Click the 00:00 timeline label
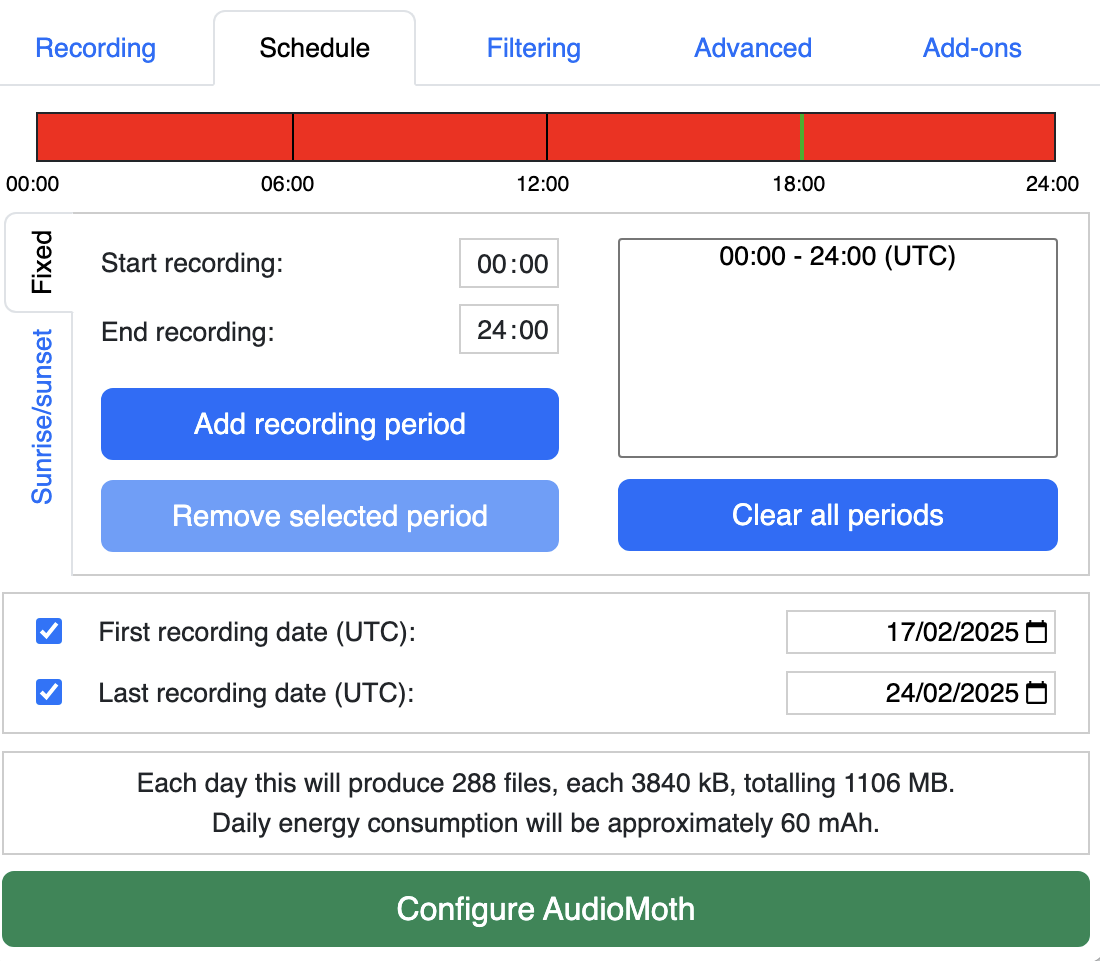This screenshot has width=1100, height=961. click(x=32, y=184)
